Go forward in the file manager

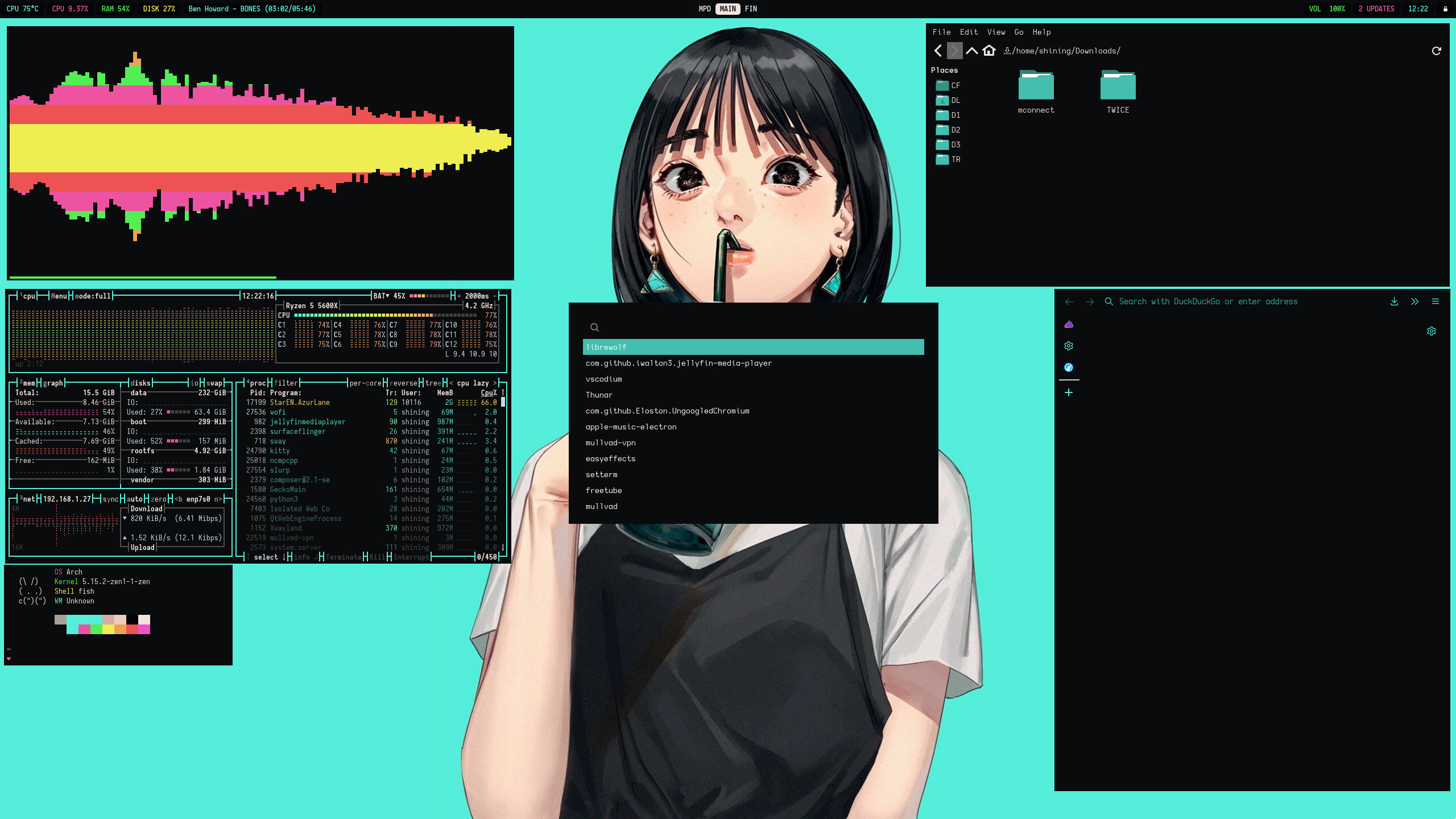pyautogui.click(x=955, y=51)
